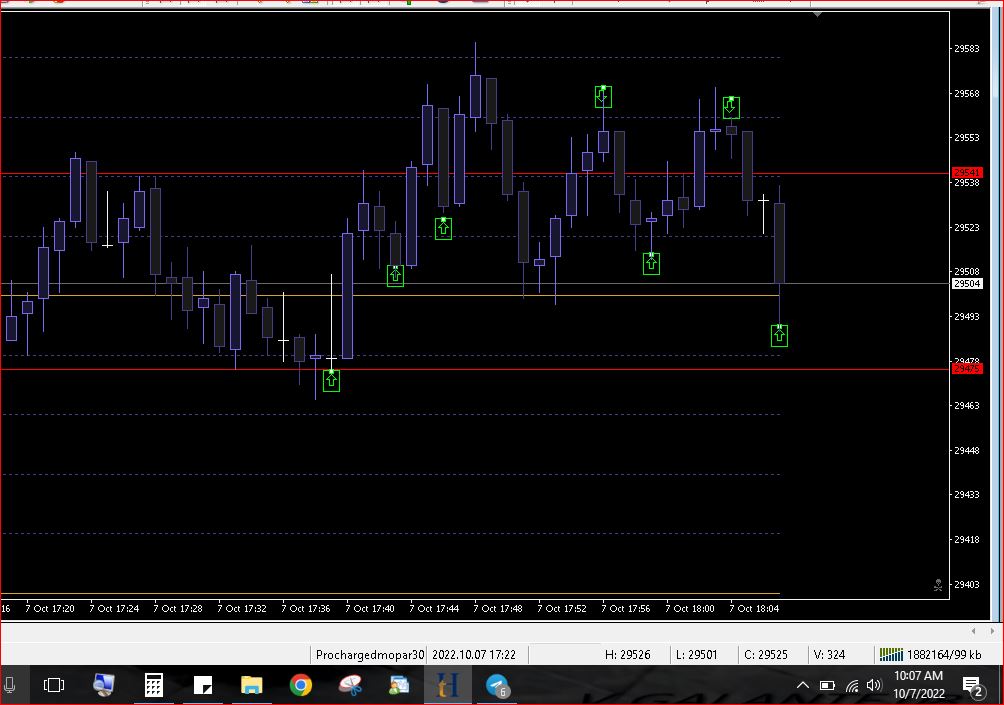Open Telegram from the taskbar
The image size is (1004, 705).
tap(498, 685)
